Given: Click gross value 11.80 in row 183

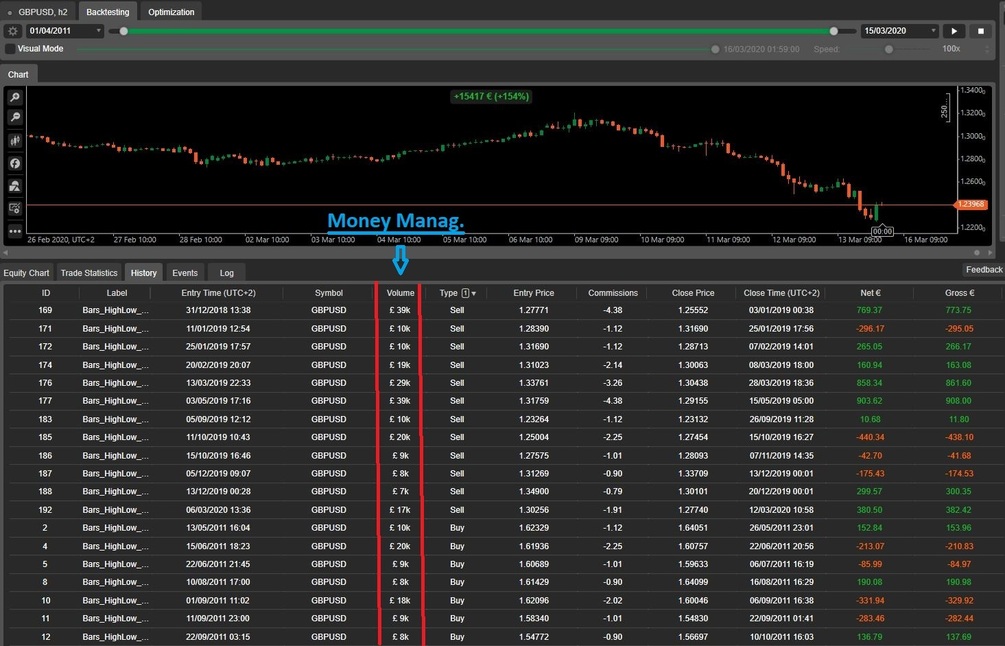Looking at the screenshot, I should point(959,419).
